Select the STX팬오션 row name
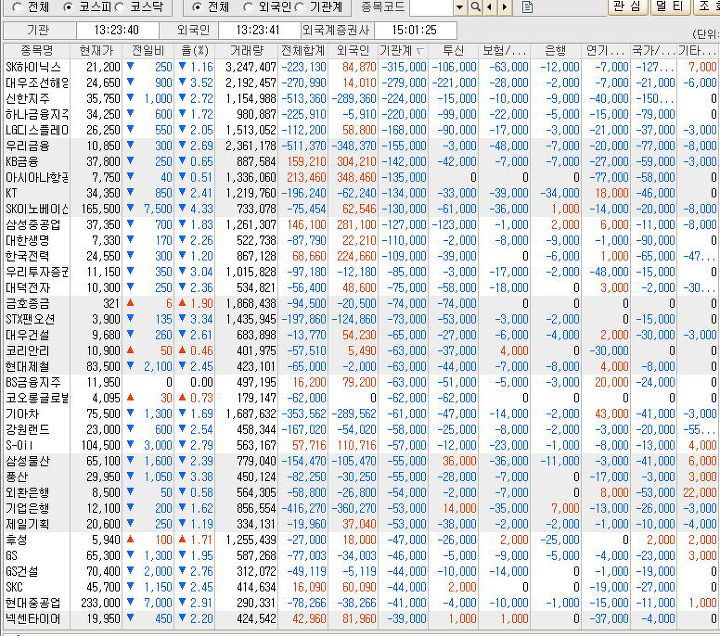The width and height of the screenshot is (720, 636). click(x=30, y=320)
